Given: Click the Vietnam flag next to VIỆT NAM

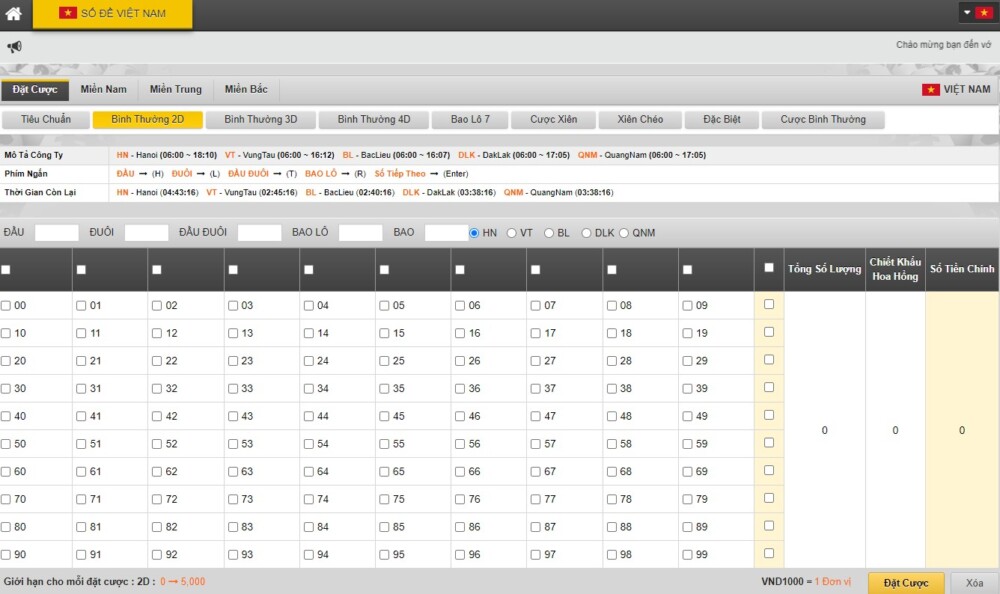Looking at the screenshot, I should (930, 90).
